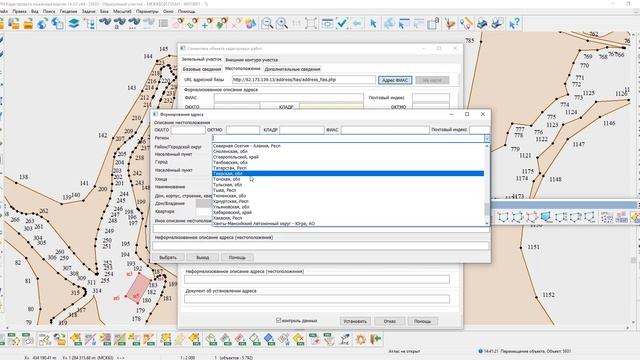Viewport: 640px width, 360px height.
Task: Click Помощь button in Формирование адреса dialog
Action: click(237, 258)
